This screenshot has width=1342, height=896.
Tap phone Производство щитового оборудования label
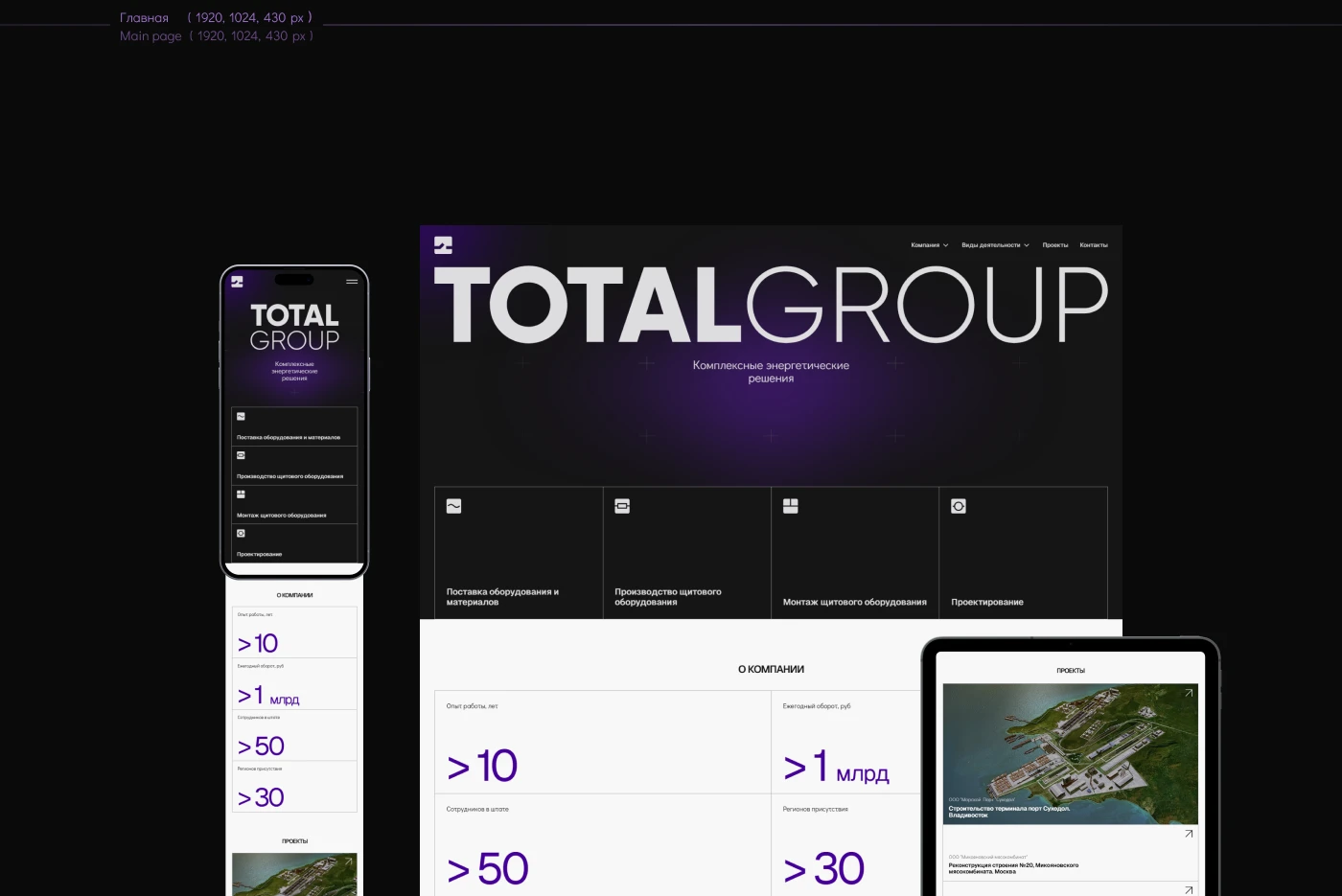click(x=289, y=476)
